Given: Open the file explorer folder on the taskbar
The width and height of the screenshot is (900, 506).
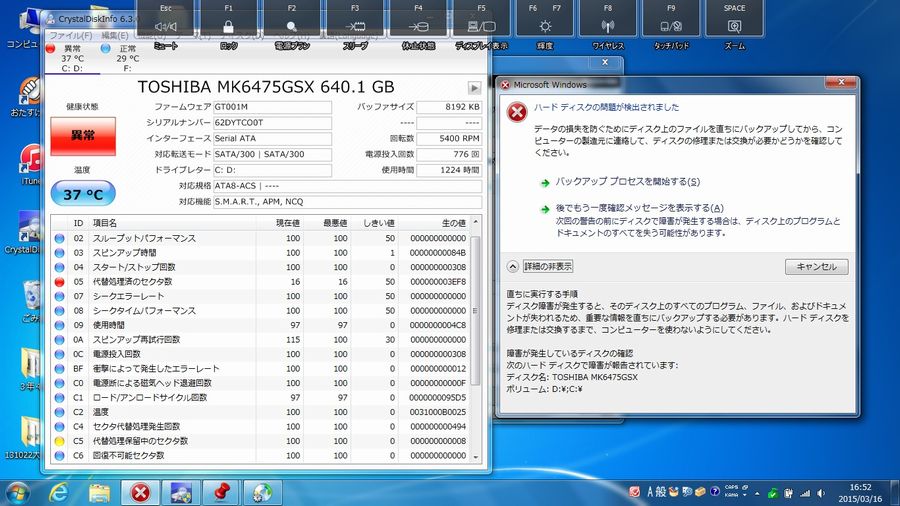Looking at the screenshot, I should (99, 492).
